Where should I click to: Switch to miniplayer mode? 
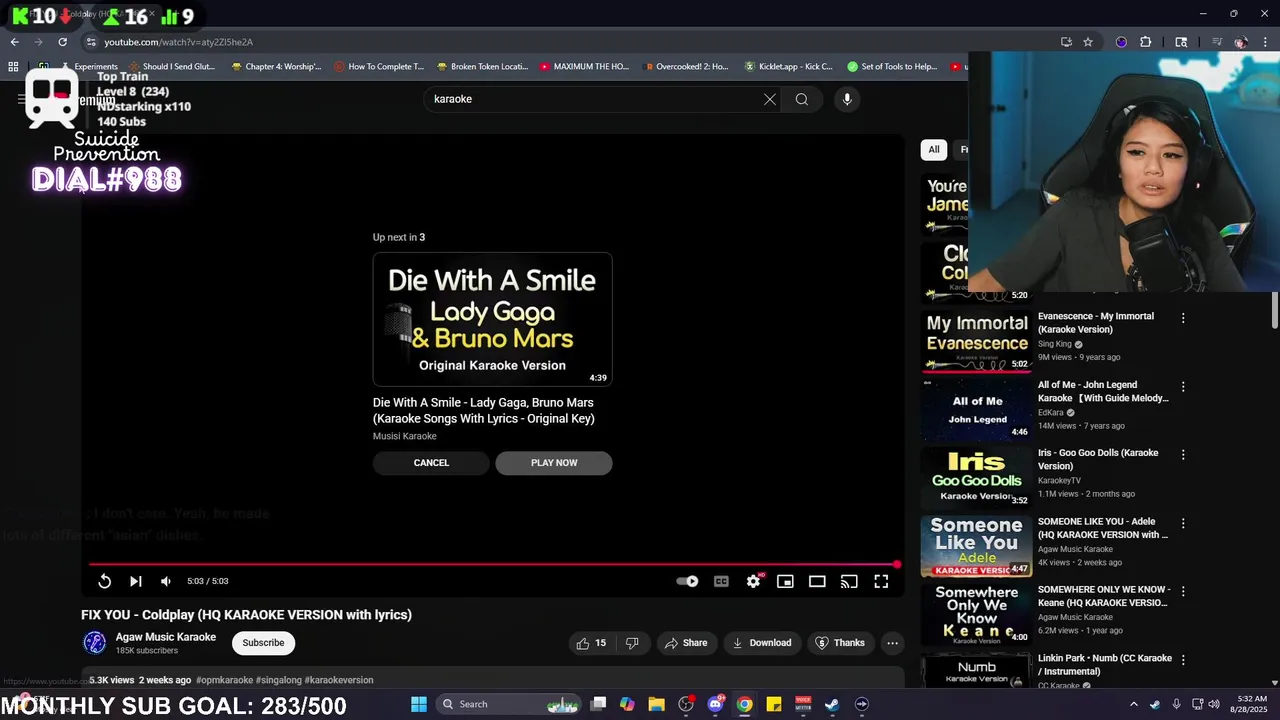coord(785,581)
